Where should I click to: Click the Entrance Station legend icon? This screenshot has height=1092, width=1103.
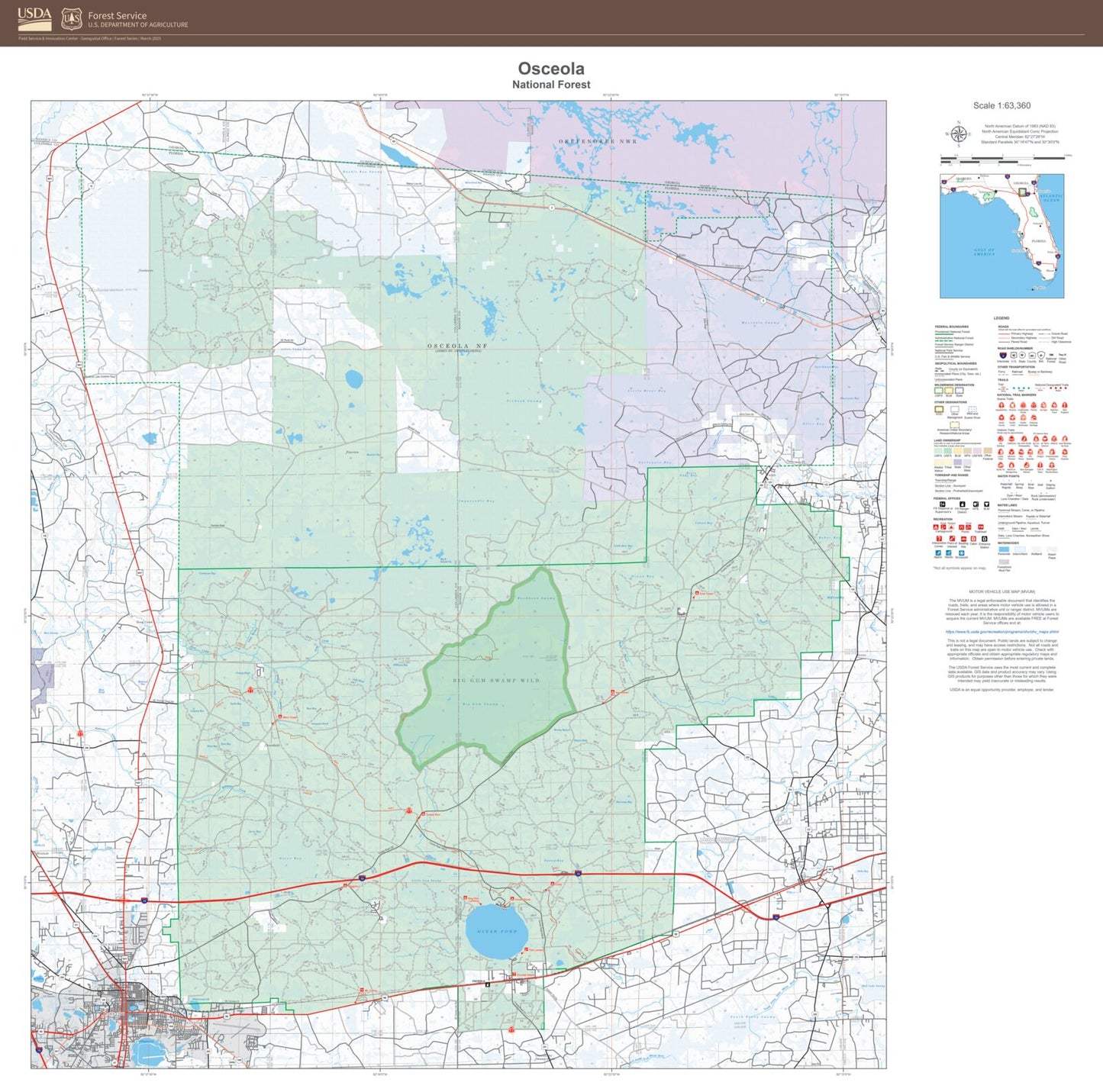(984, 540)
